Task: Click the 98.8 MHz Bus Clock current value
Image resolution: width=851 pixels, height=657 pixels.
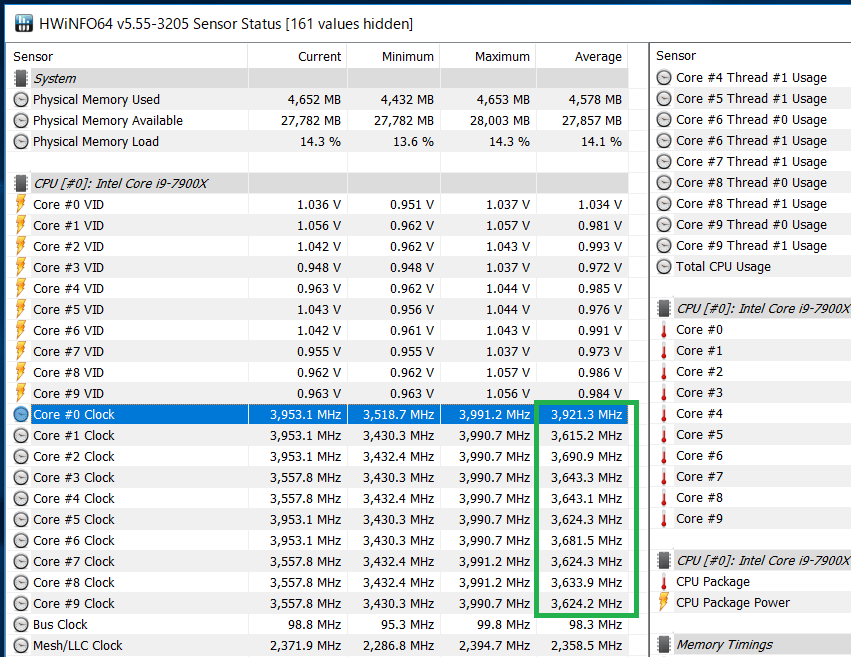Action: (x=314, y=625)
